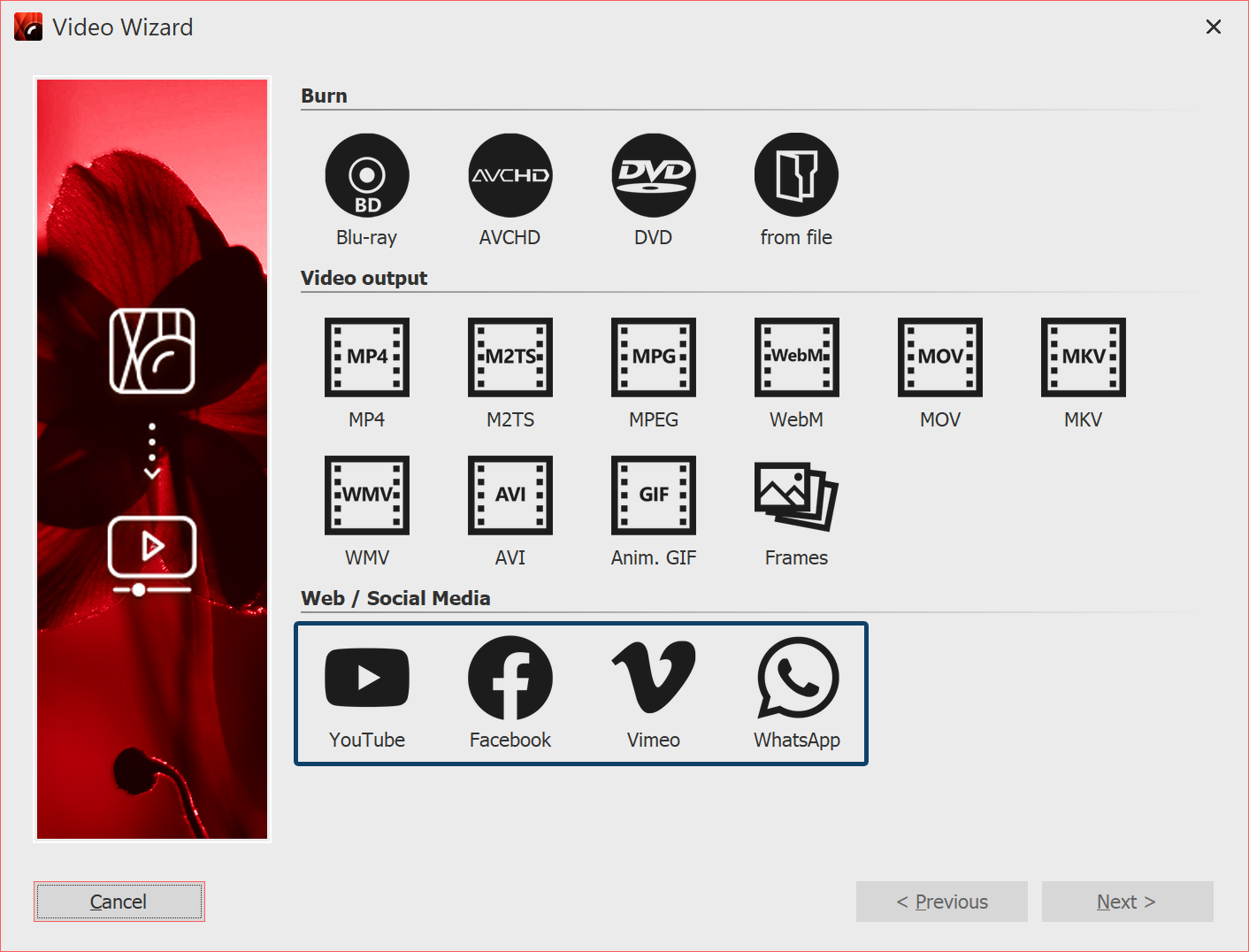Click the DVD burn icon
1249x952 pixels.
click(654, 176)
